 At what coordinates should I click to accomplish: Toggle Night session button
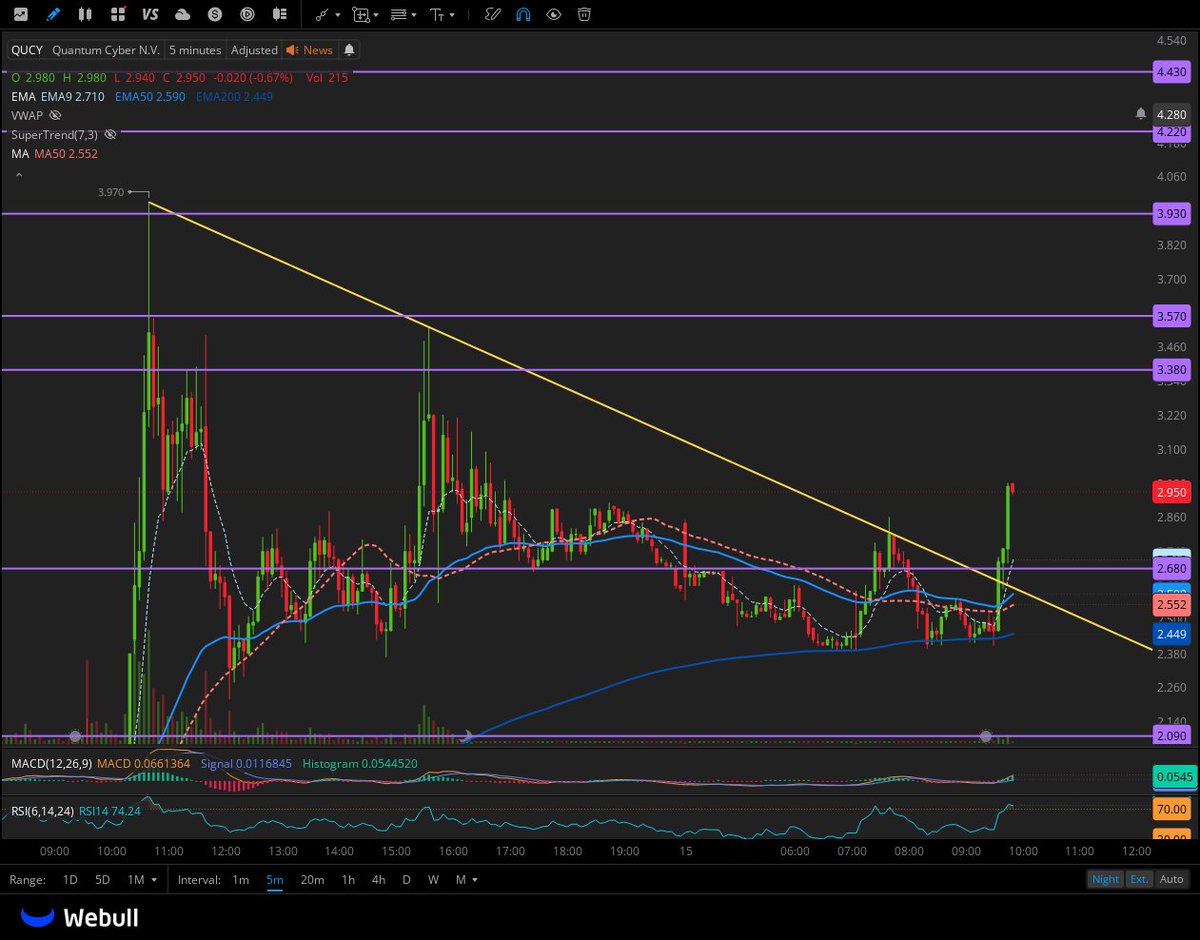(1106, 879)
